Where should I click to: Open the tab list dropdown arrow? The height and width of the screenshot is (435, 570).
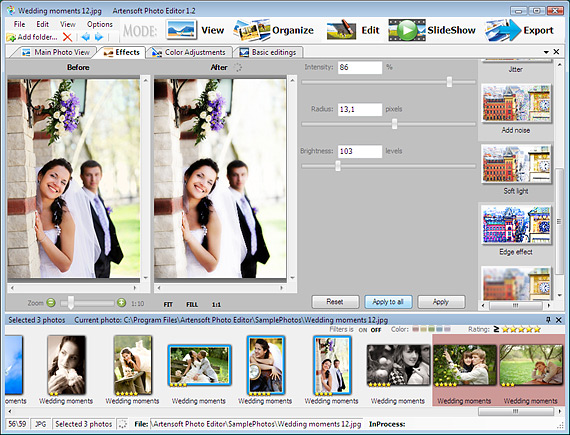(x=546, y=52)
